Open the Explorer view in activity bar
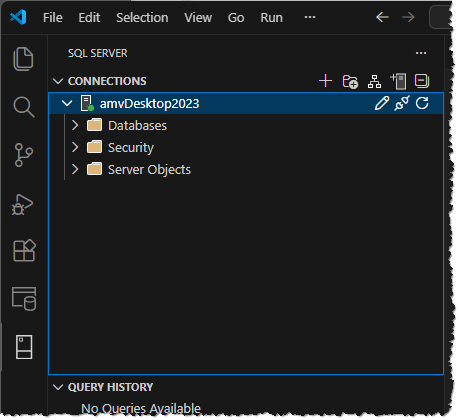Viewport: 459px width, 420px height. tap(23, 59)
